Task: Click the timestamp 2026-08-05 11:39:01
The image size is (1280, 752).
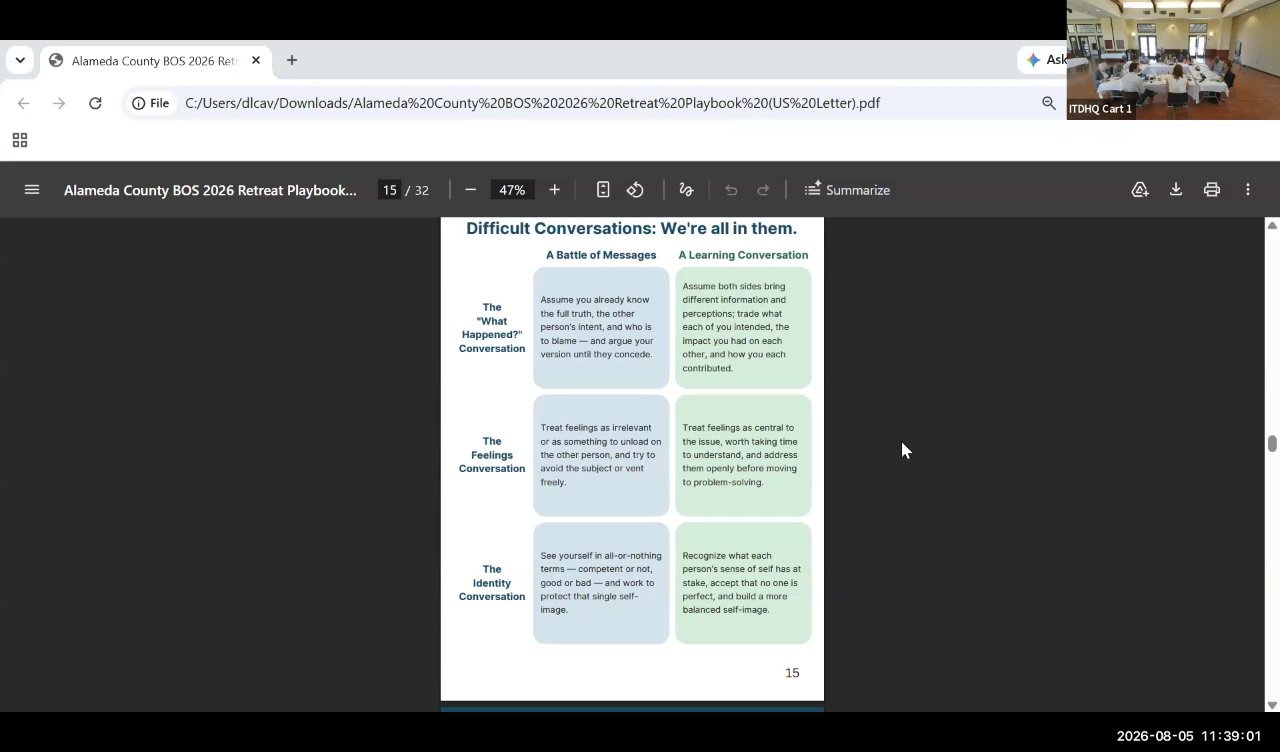Action: coord(1189,736)
